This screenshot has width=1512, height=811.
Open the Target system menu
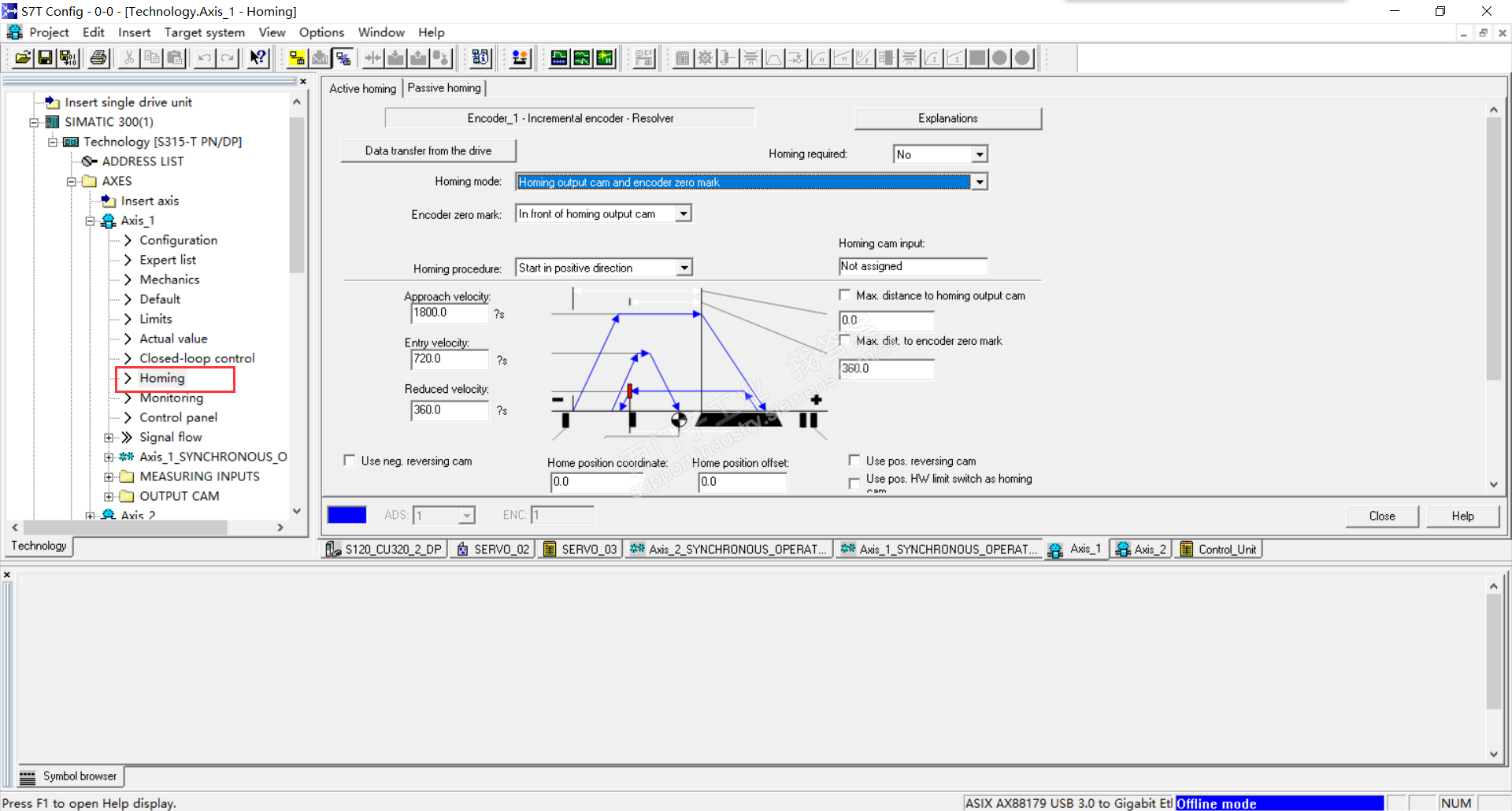pyautogui.click(x=205, y=32)
